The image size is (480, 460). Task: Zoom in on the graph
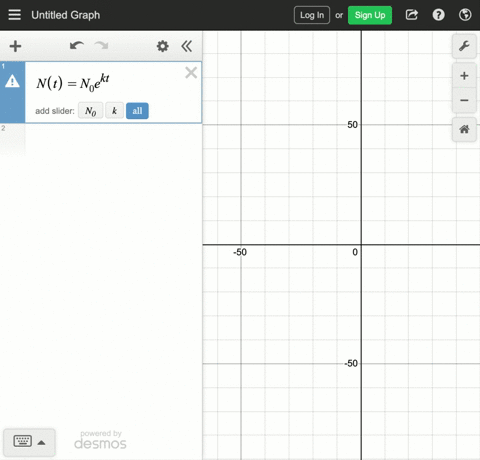click(464, 76)
